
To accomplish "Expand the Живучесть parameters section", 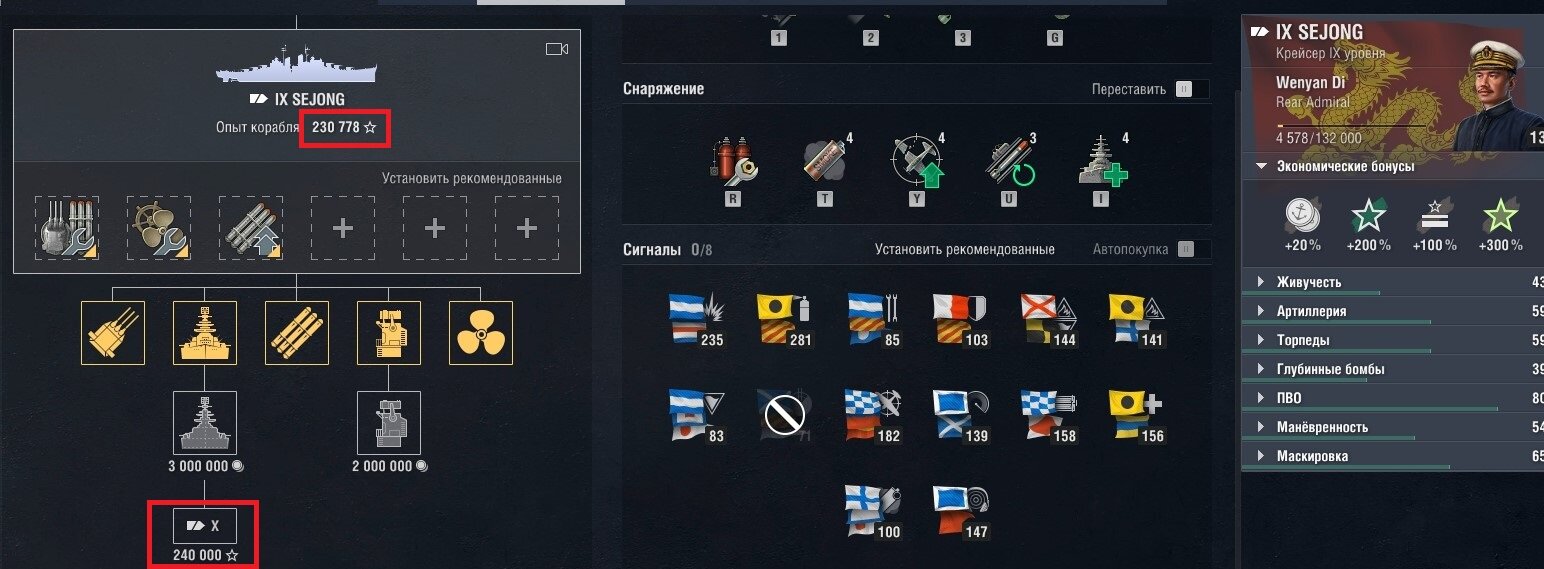I will coord(1392,282).
